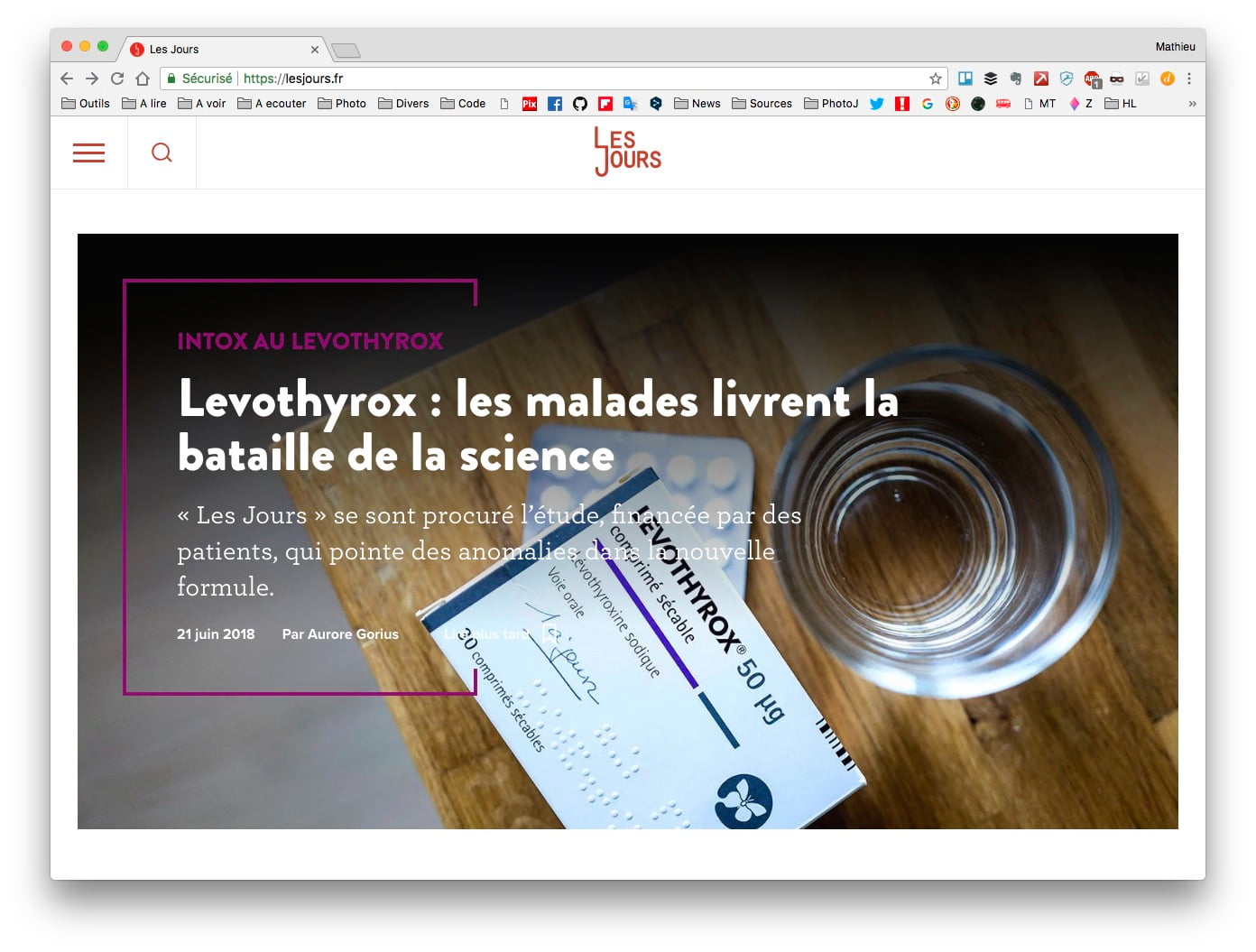Expand the PhotoJ bookmarks folder
1256x952 pixels.
point(831,104)
